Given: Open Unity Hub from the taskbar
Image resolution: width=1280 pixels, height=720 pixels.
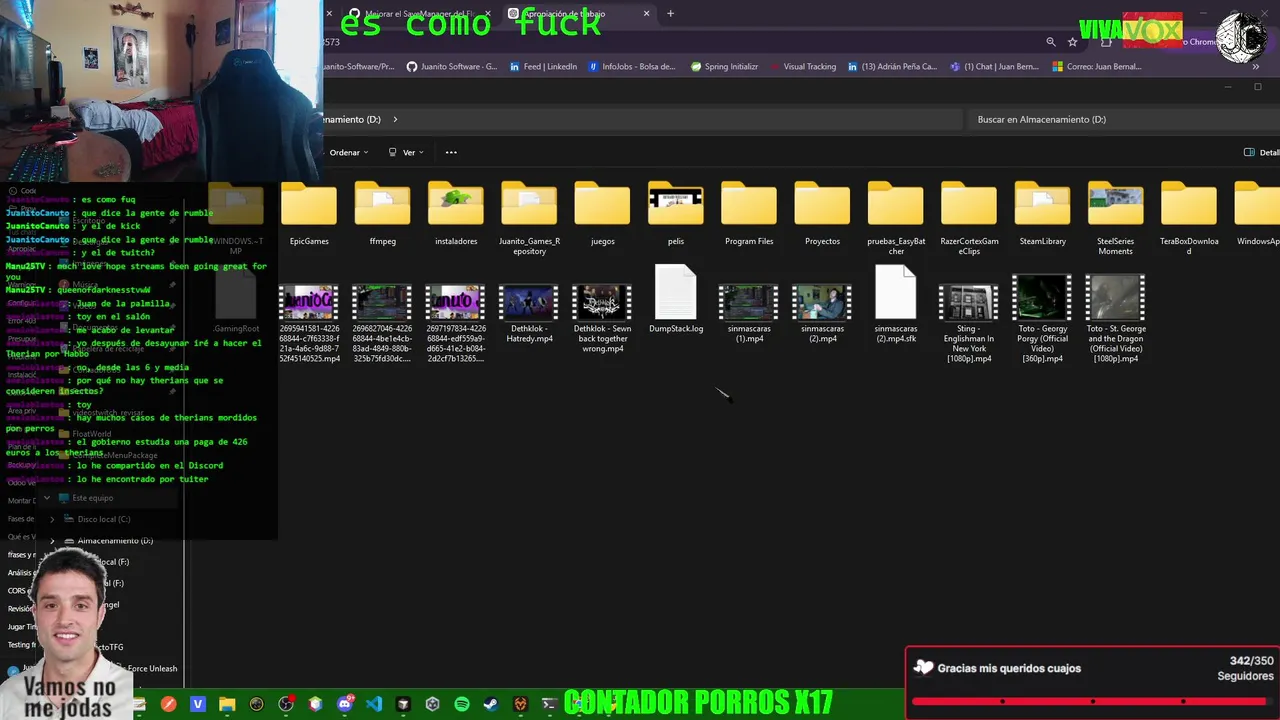Looking at the screenshot, I should tap(433, 704).
